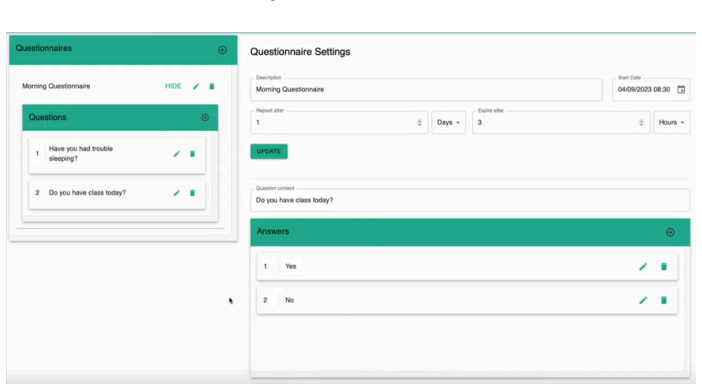The height and width of the screenshot is (390, 702).
Task: Select question 'Do you have class today?'
Action: click(x=87, y=193)
